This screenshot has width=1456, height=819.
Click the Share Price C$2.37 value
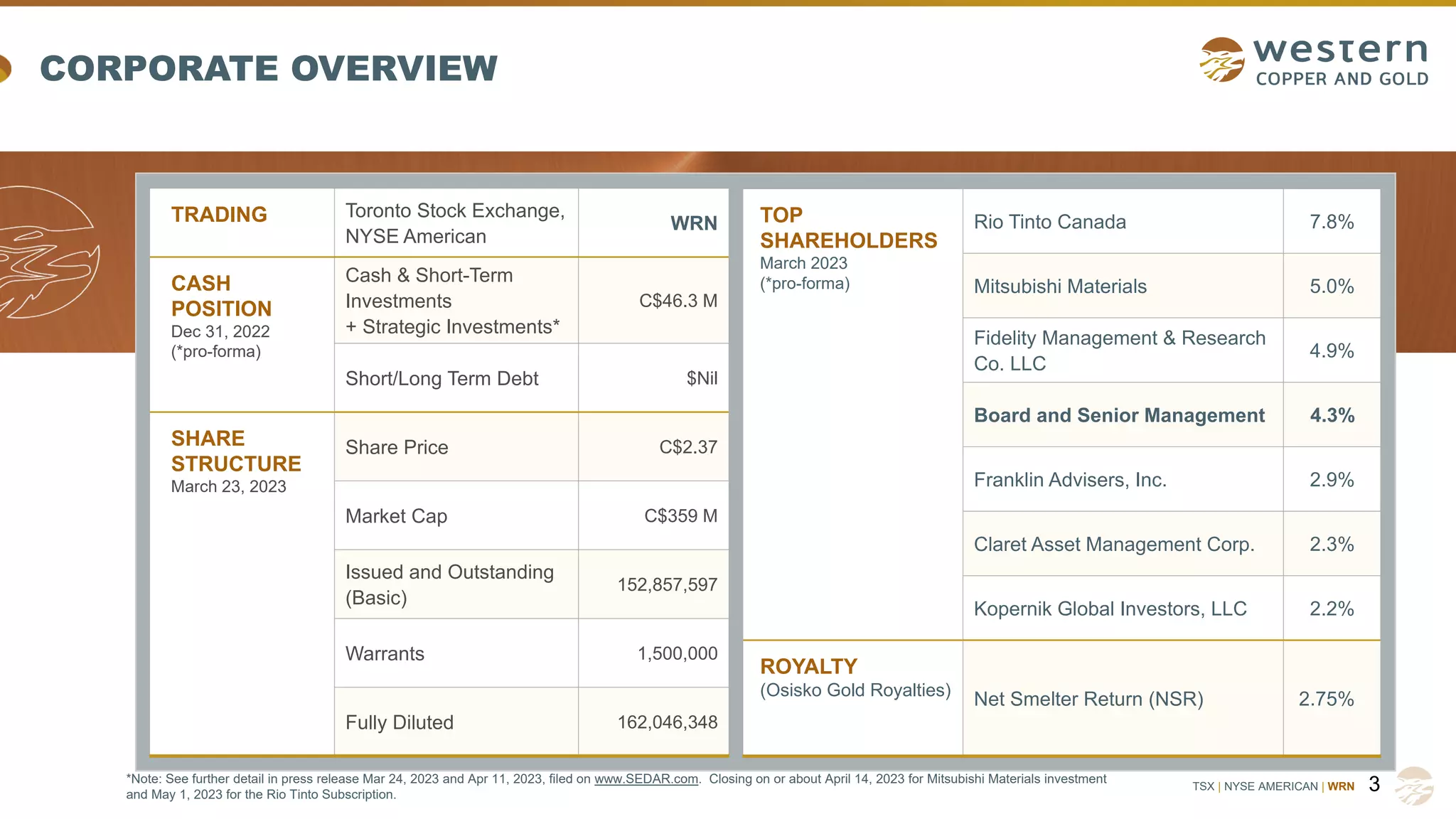click(687, 447)
